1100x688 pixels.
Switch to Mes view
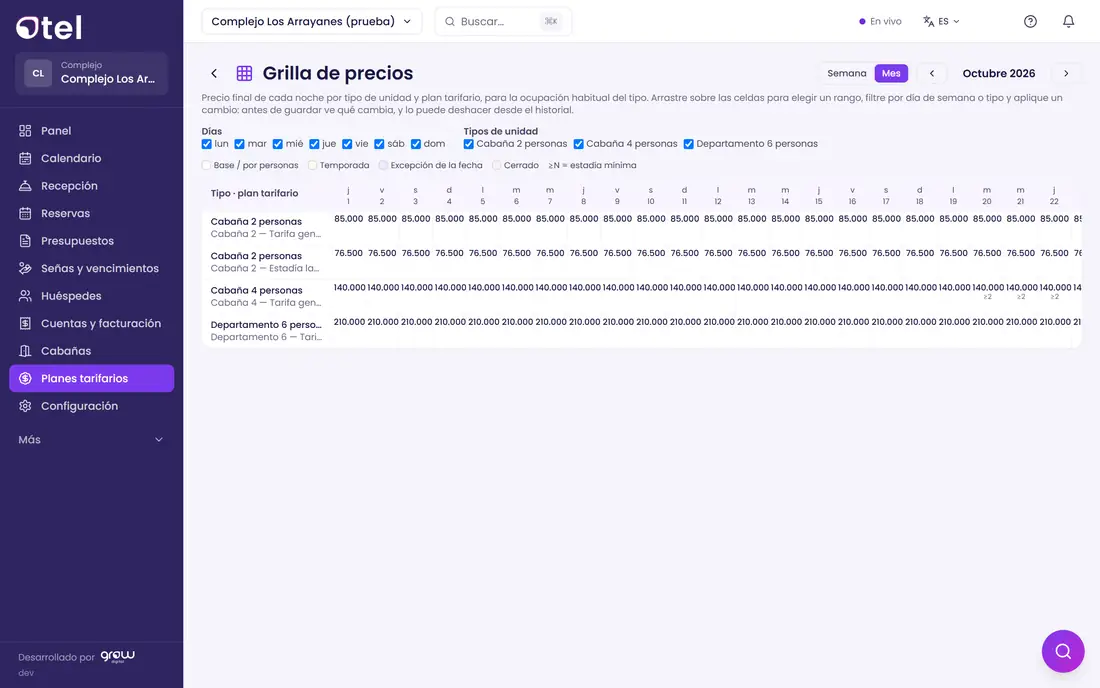(x=891, y=73)
